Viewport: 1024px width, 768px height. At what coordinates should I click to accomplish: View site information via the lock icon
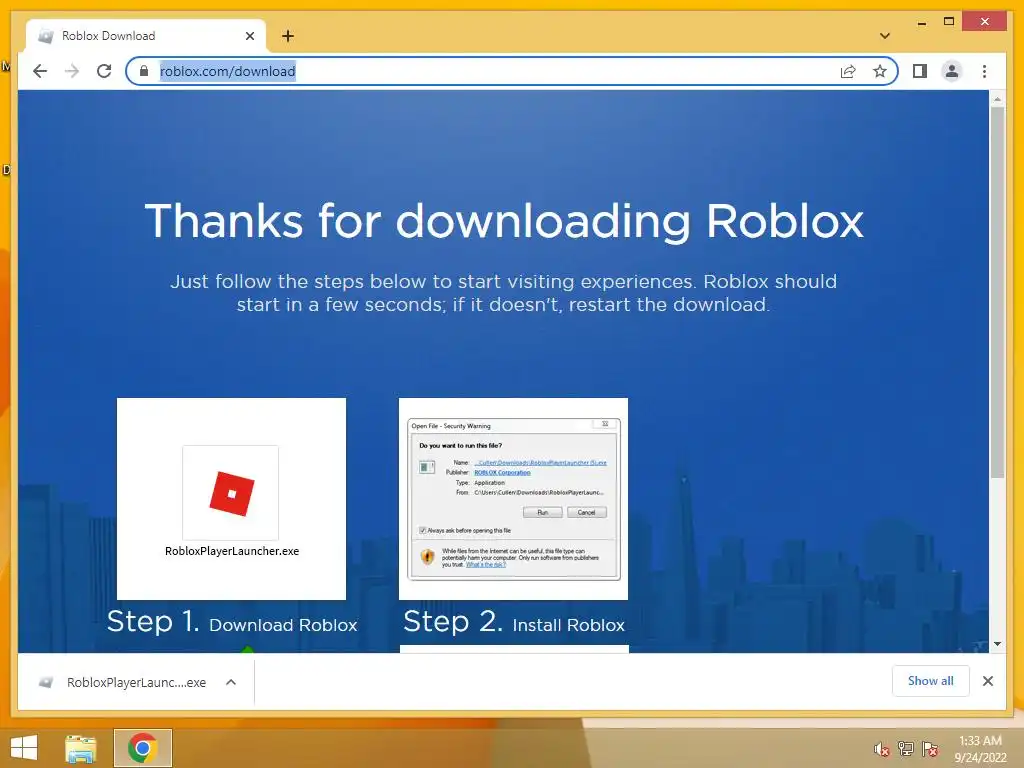tap(144, 71)
